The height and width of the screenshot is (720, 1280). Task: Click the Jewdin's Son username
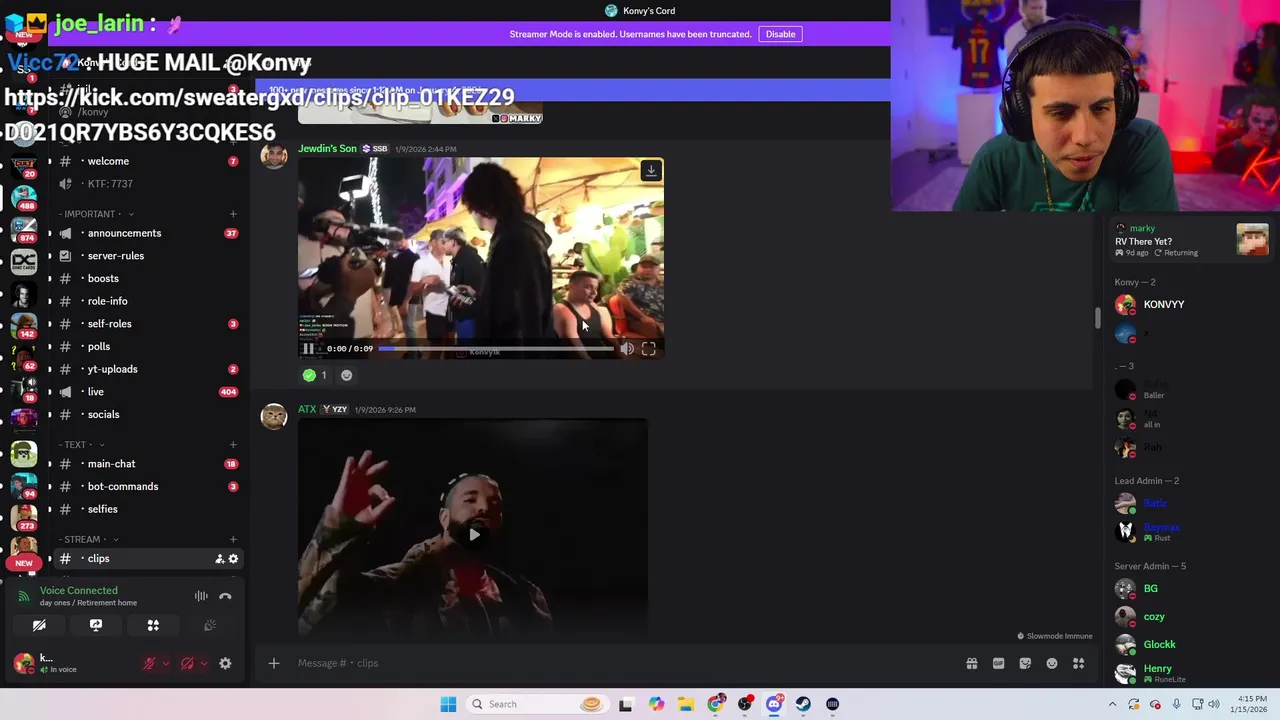[327, 149]
